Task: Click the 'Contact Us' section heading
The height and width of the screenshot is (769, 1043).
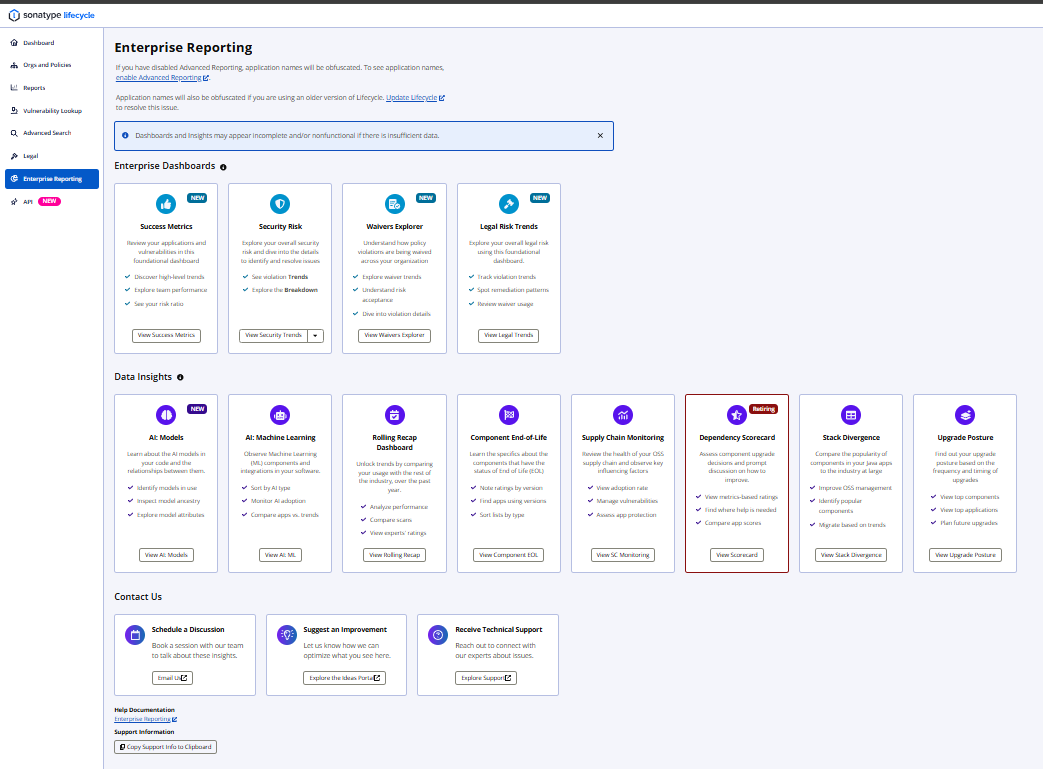Action: point(138,597)
